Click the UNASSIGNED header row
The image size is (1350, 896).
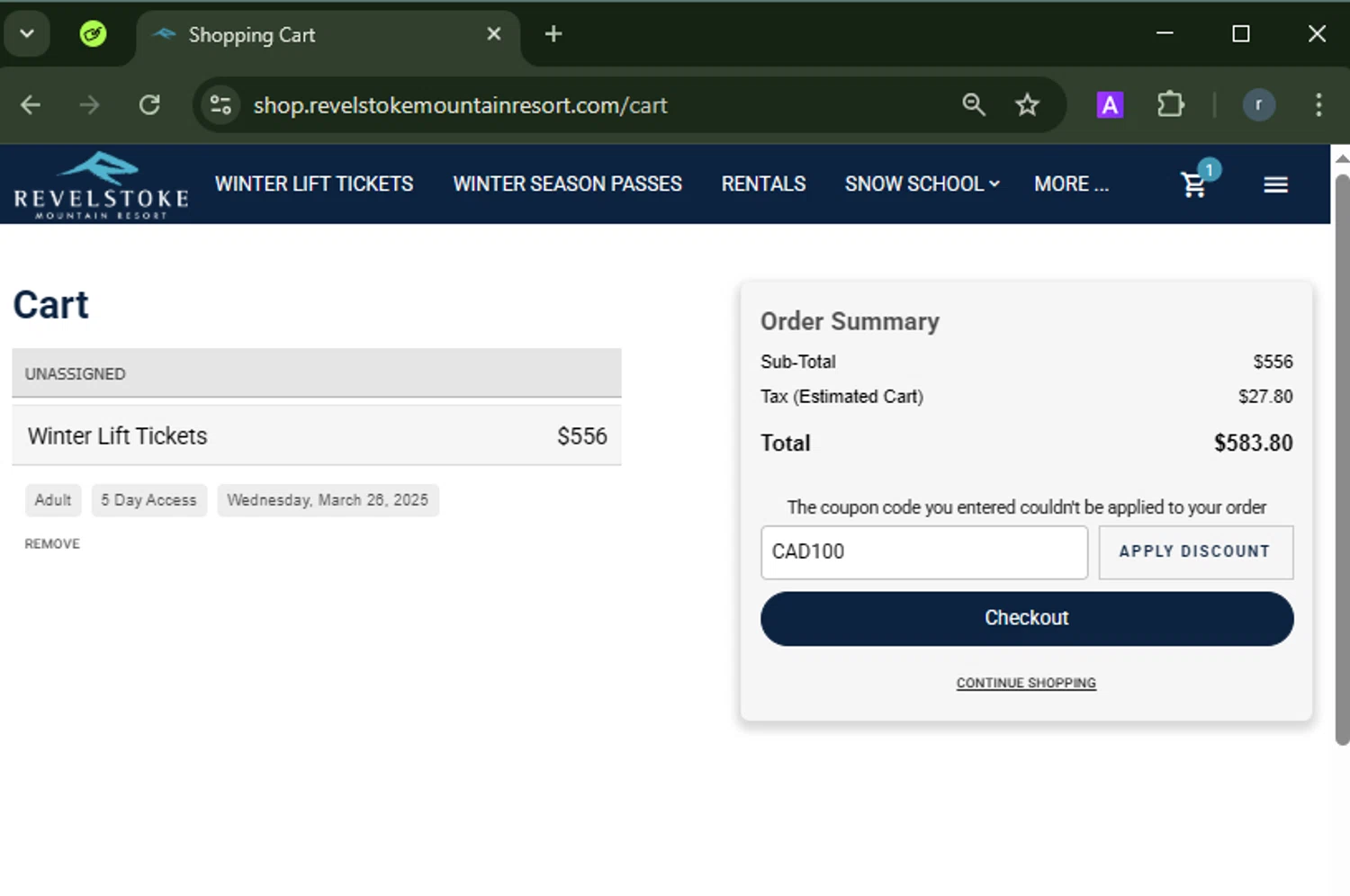point(317,373)
